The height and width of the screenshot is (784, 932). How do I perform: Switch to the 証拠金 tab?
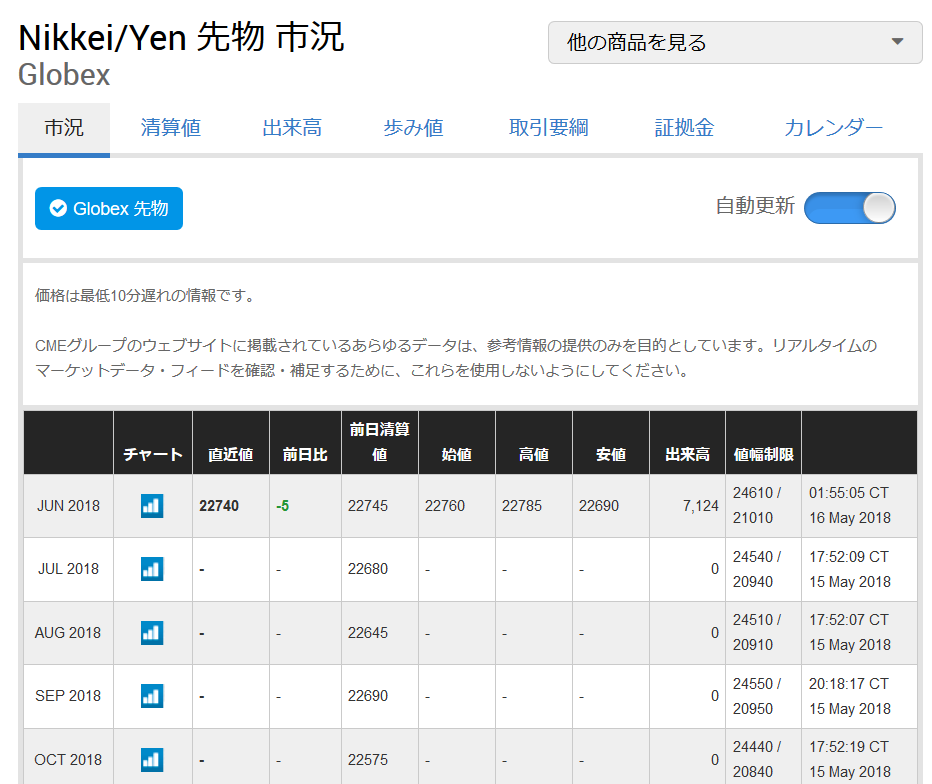(x=684, y=128)
